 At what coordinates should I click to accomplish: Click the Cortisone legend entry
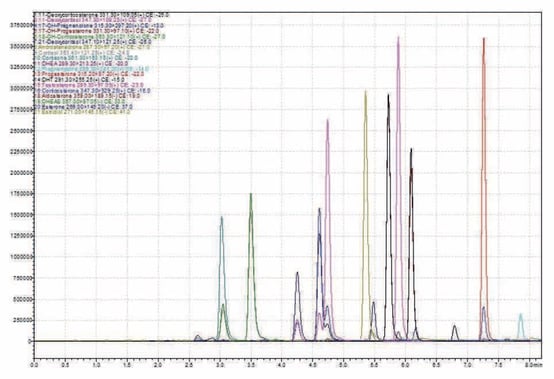click(x=86, y=58)
